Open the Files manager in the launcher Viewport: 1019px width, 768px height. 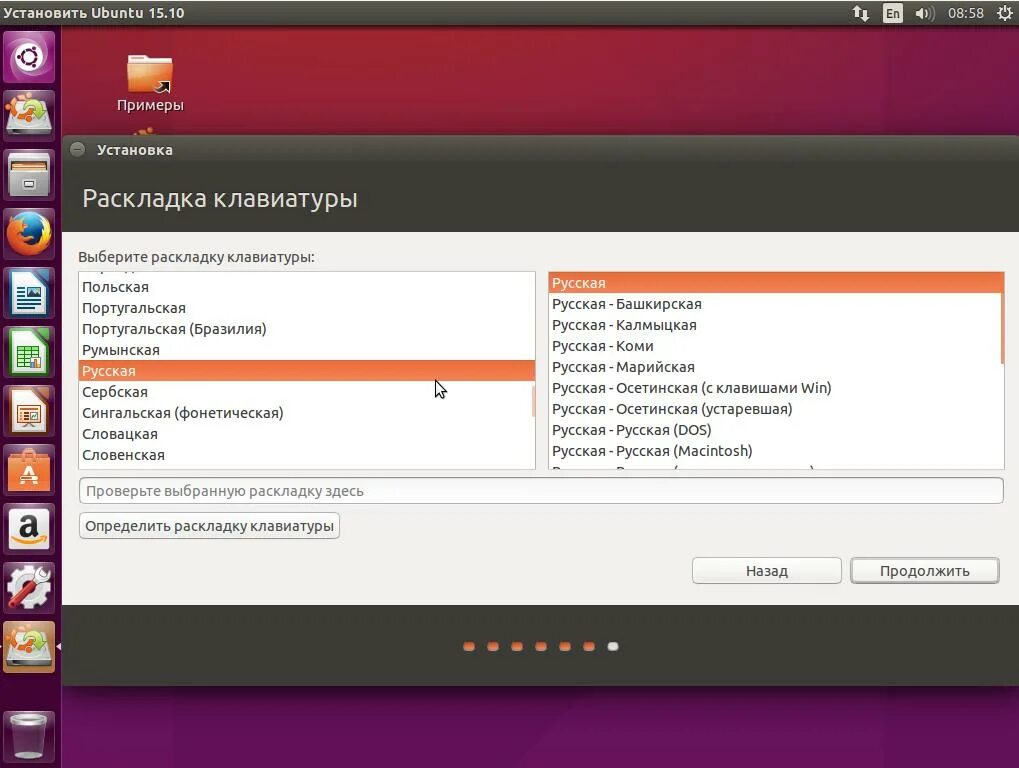(x=29, y=175)
